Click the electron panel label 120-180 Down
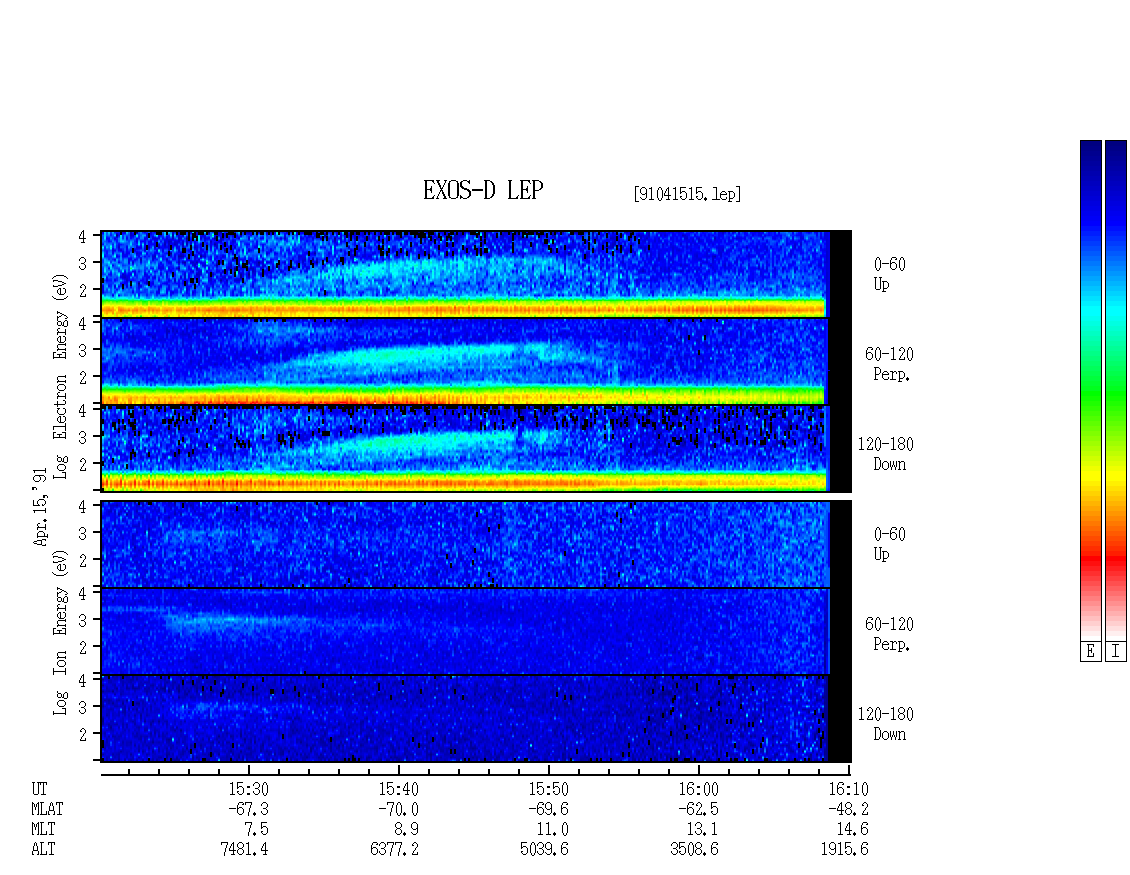1130x875 pixels. (886, 455)
